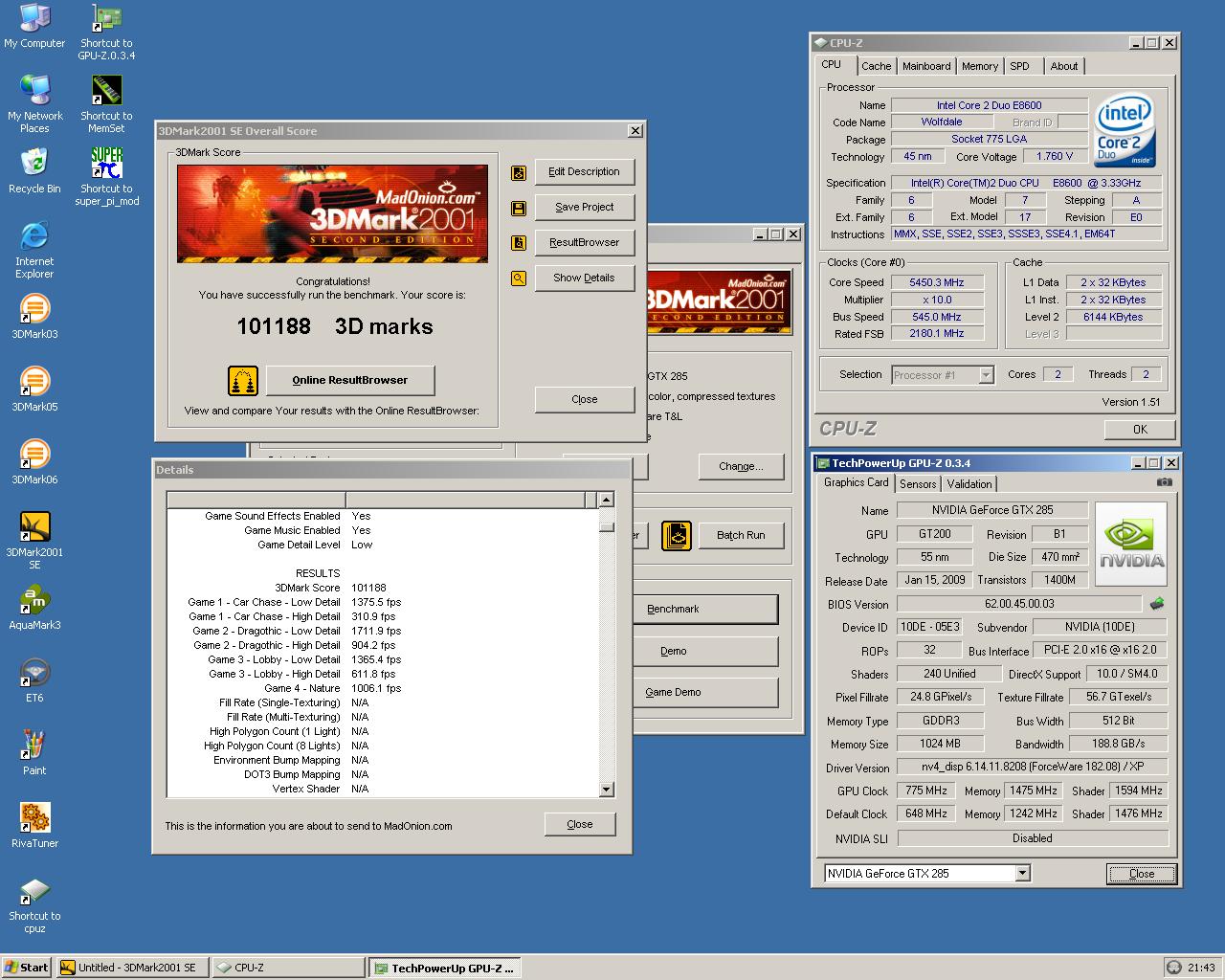Click the NVIDIA logo in GPU-Z
1225x980 pixels.
(x=1131, y=544)
